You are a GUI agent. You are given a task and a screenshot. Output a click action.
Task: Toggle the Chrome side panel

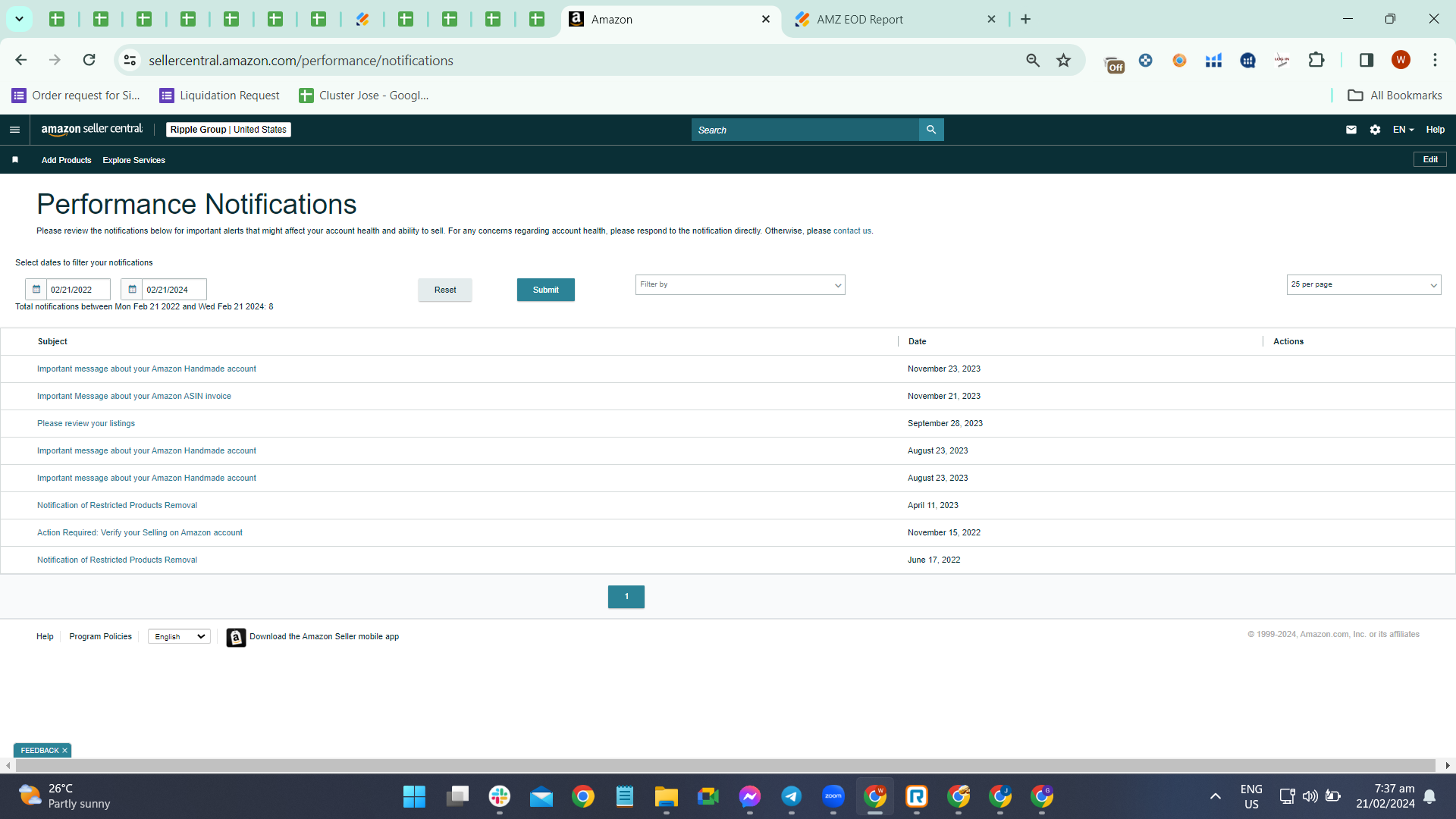click(x=1367, y=60)
